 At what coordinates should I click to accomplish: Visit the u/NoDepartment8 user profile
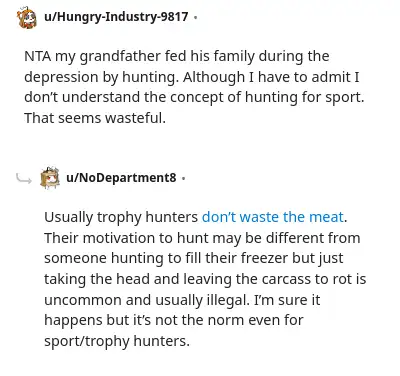(121, 178)
